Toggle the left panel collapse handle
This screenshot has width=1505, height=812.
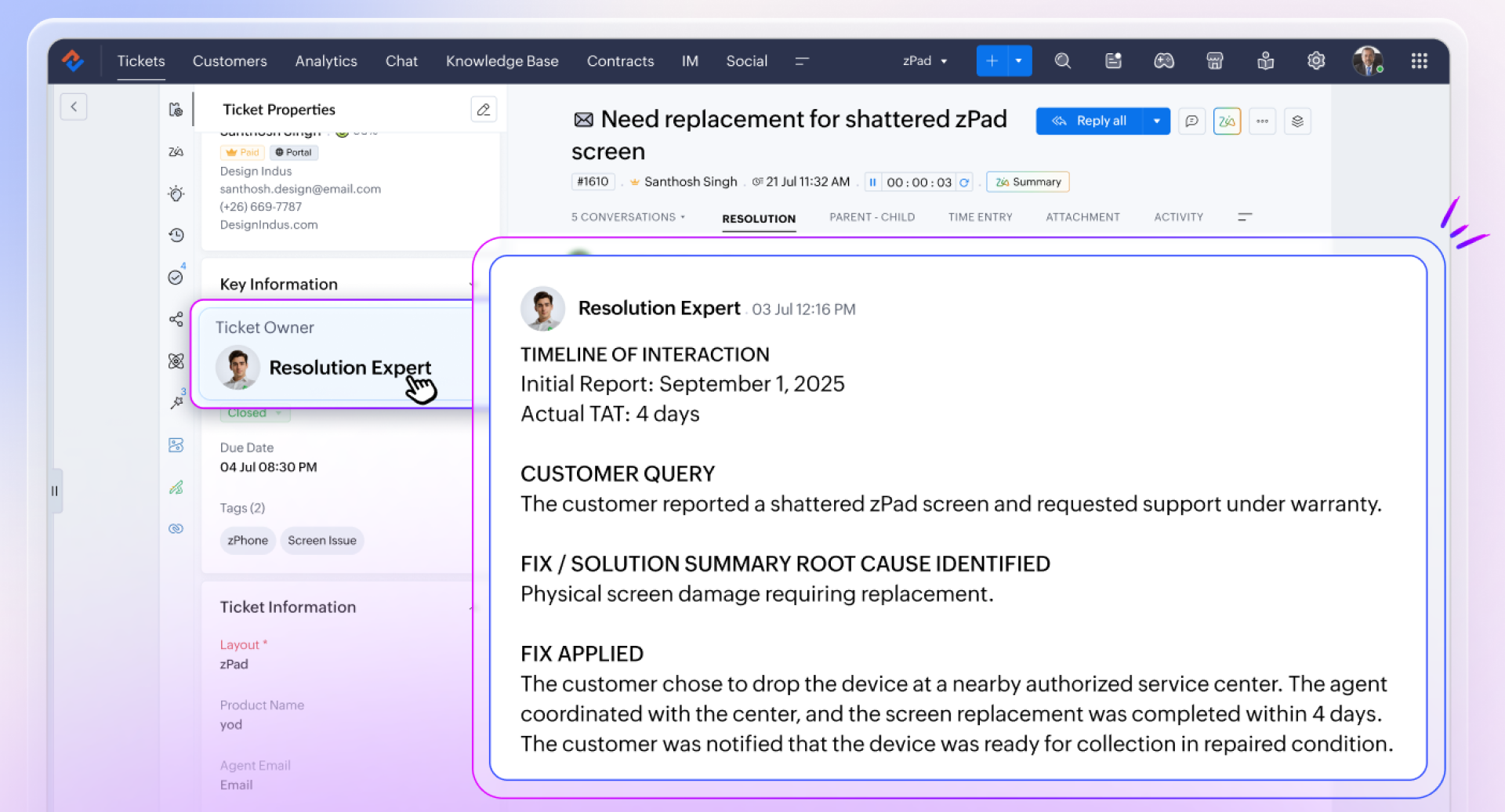tap(55, 491)
